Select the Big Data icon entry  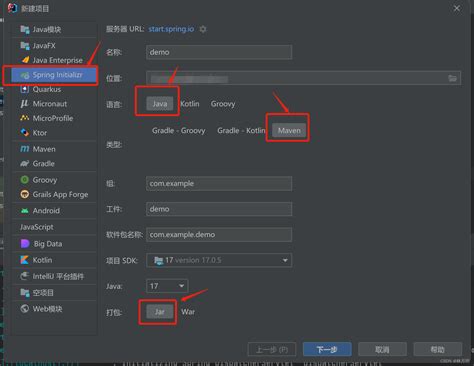(25, 244)
